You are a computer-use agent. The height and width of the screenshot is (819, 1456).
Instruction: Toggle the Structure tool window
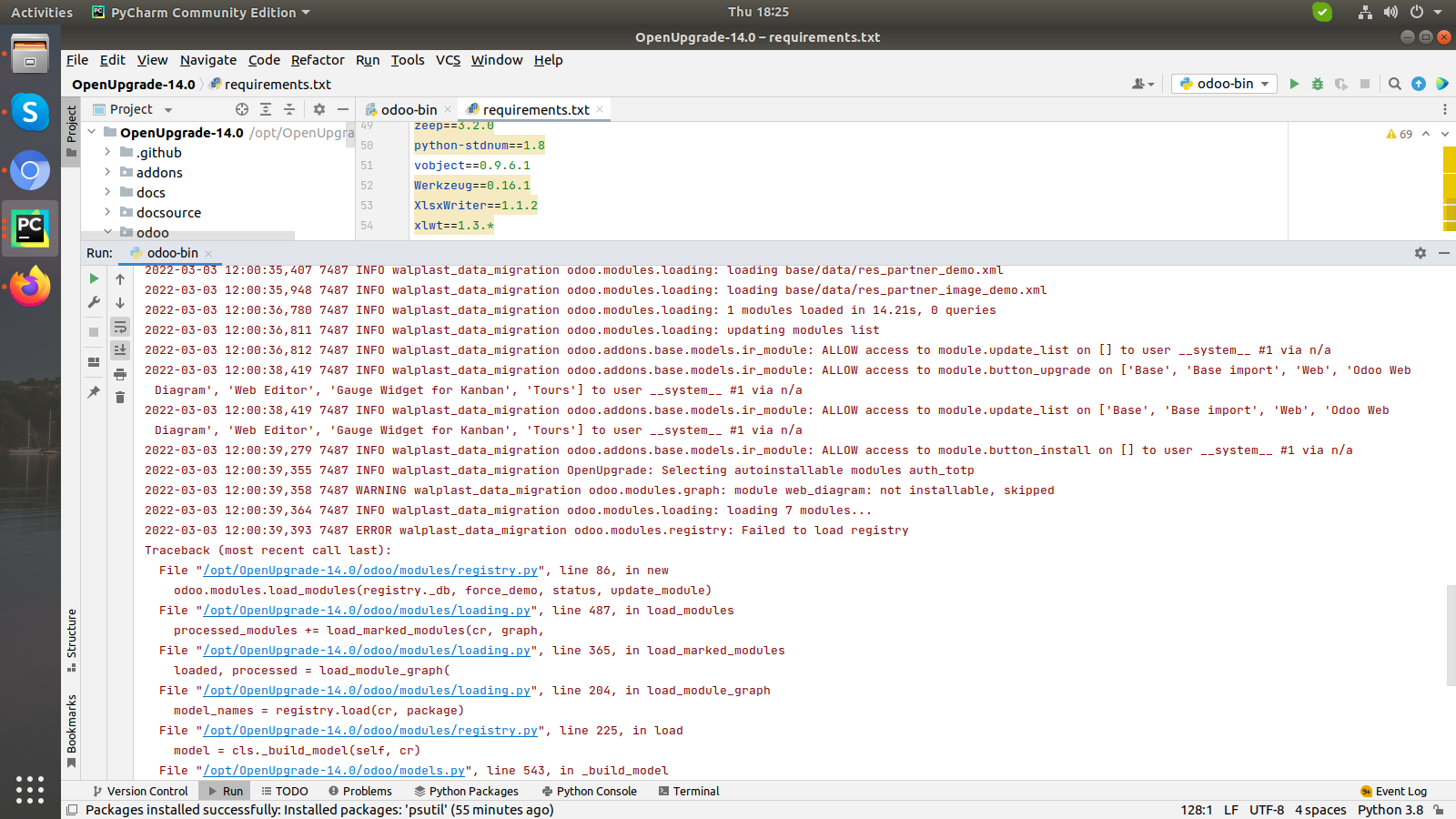(71, 635)
